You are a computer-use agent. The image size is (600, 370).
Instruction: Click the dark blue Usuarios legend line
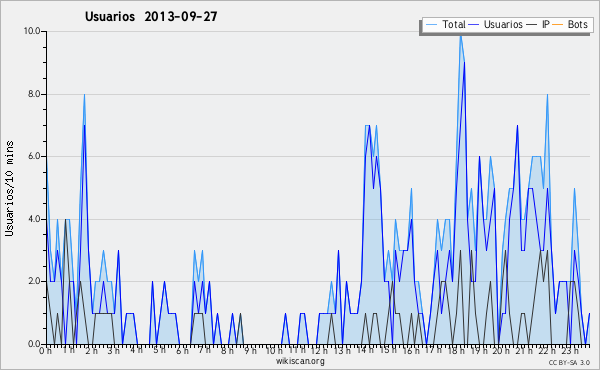pyautogui.click(x=474, y=25)
